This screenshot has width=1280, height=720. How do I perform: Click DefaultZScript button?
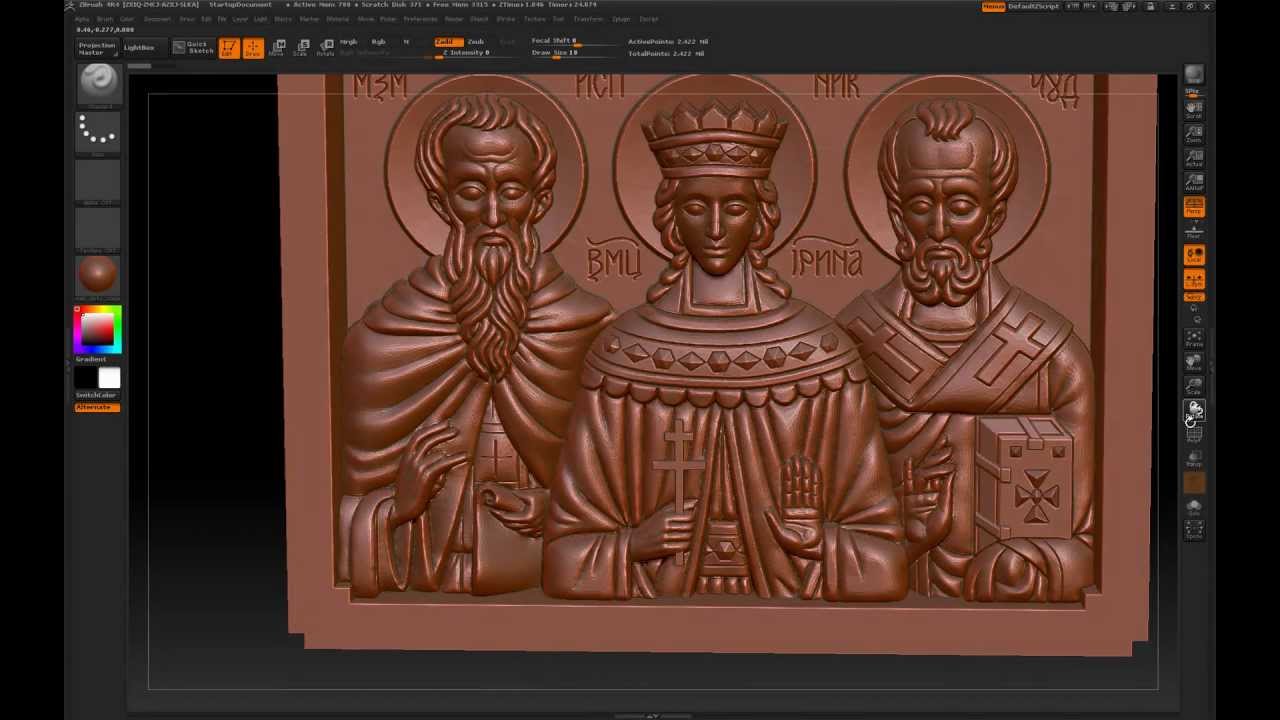pyautogui.click(x=1033, y=6)
